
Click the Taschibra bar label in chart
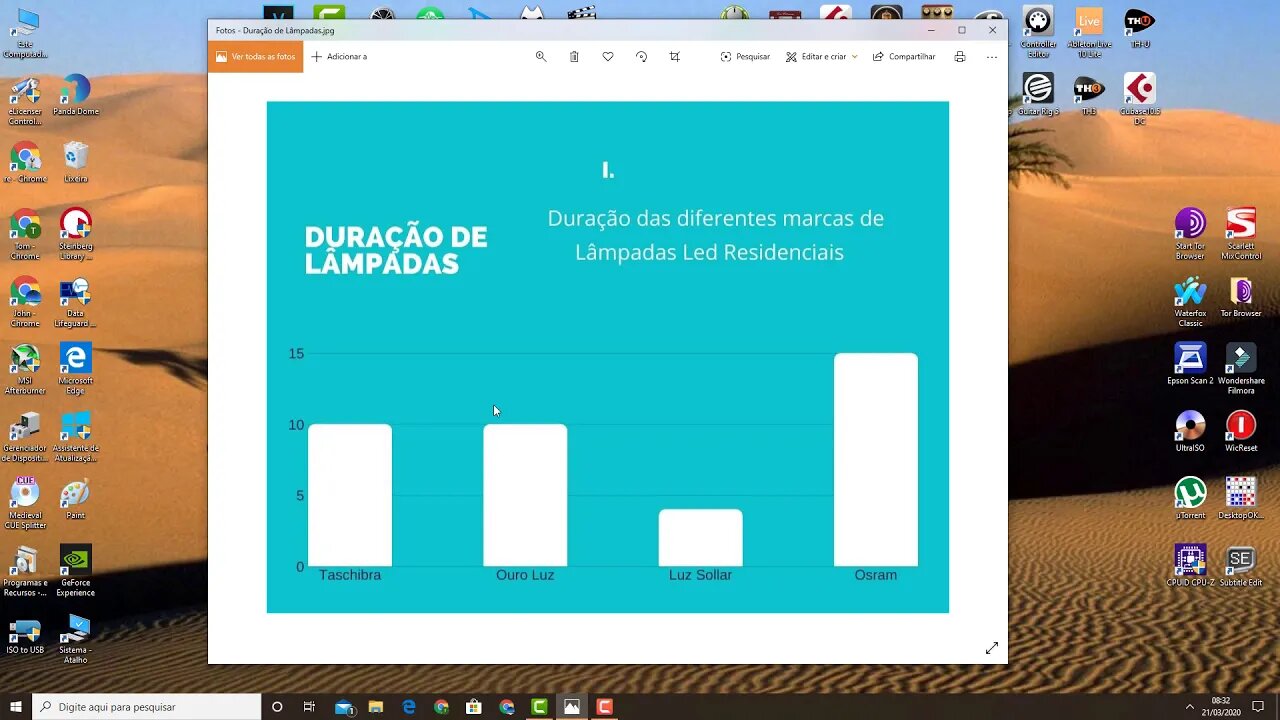(x=350, y=575)
